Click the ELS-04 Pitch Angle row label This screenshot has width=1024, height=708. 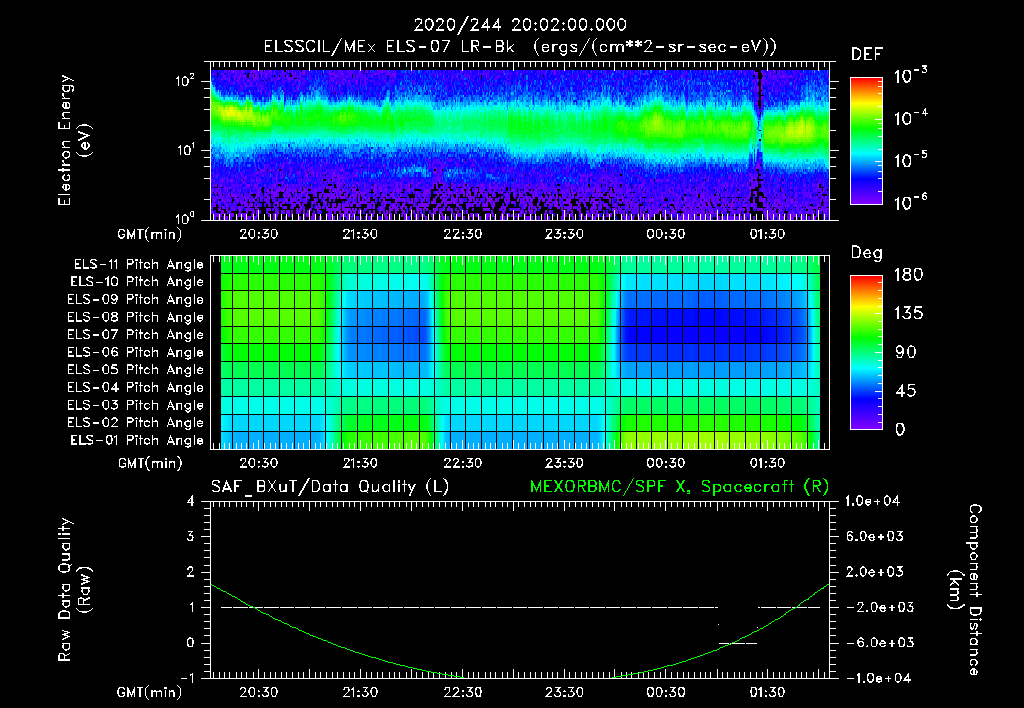tap(135, 387)
